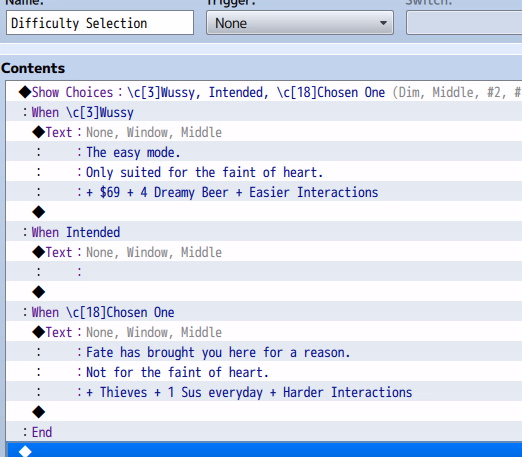Select the Show Choices command line
522x457 pixels.
(x=264, y=92)
